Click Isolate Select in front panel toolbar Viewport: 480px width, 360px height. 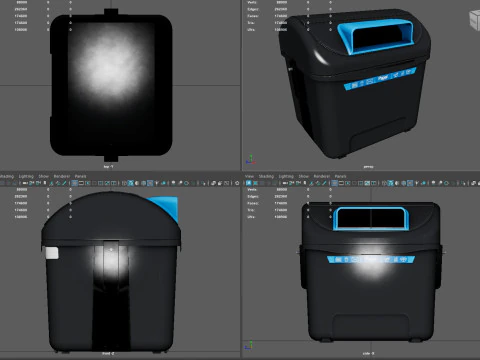203,183
